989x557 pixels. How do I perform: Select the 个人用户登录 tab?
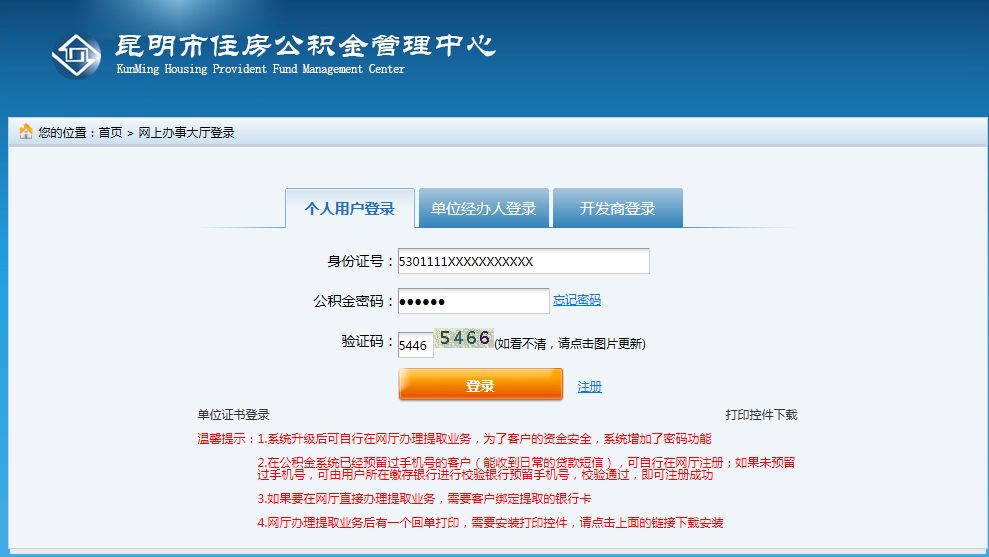click(x=350, y=208)
